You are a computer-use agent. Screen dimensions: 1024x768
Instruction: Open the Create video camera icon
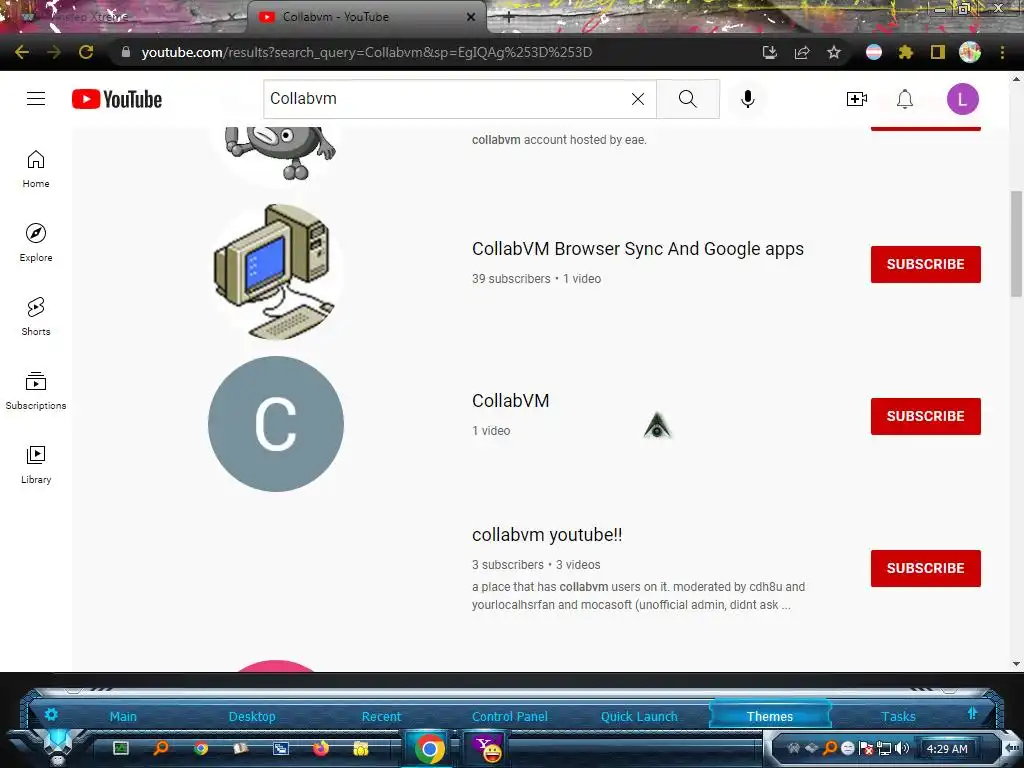[856, 99]
